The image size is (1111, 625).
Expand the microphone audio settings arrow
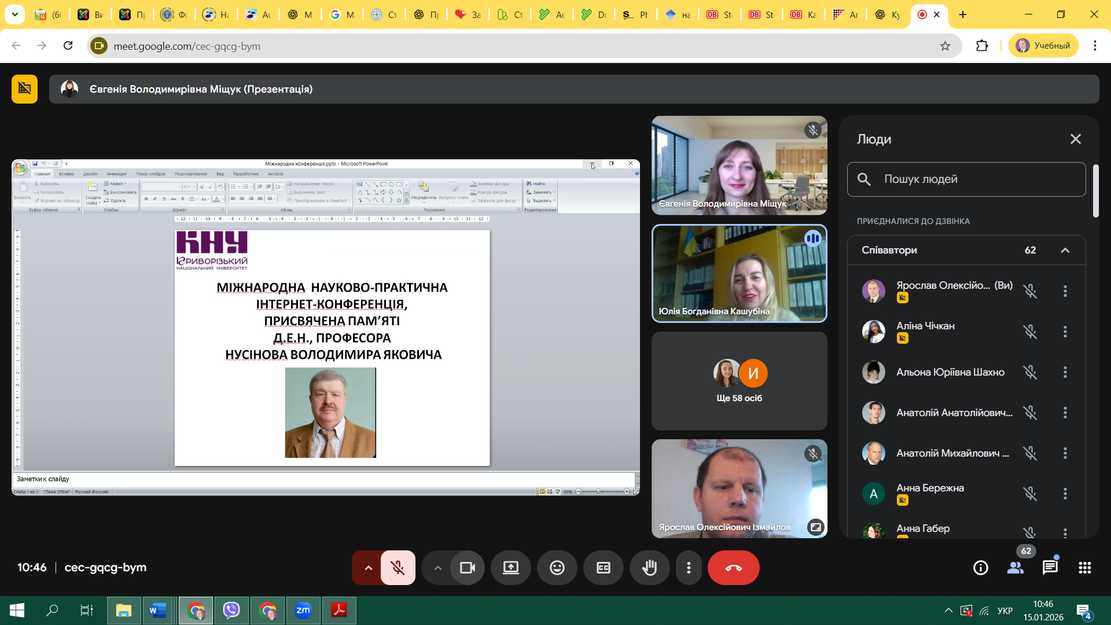coord(368,568)
